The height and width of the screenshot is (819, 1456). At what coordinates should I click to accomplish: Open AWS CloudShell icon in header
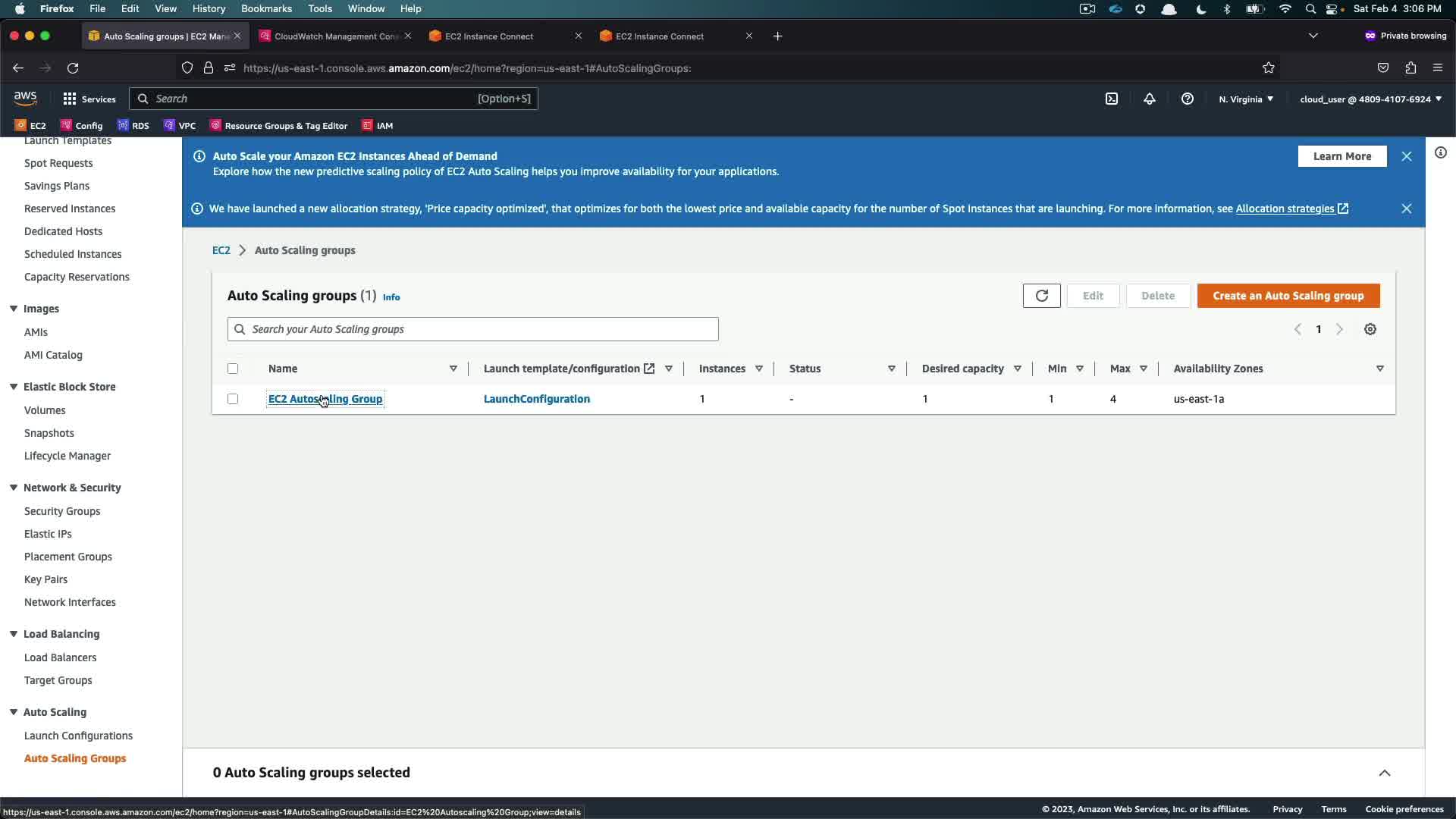click(1112, 99)
